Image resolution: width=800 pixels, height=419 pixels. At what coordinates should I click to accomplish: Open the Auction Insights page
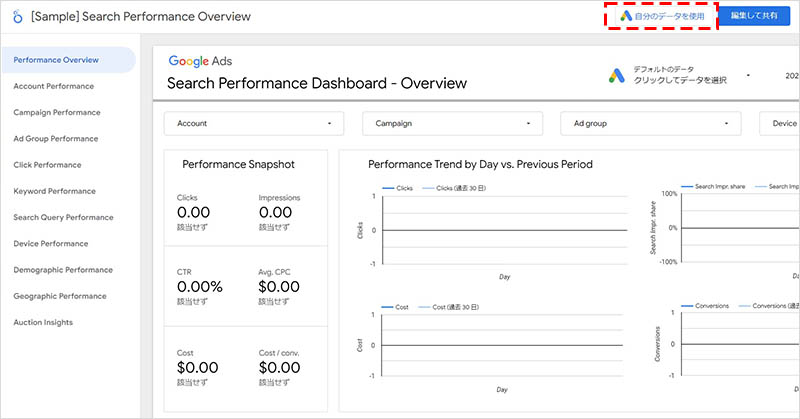tap(43, 322)
